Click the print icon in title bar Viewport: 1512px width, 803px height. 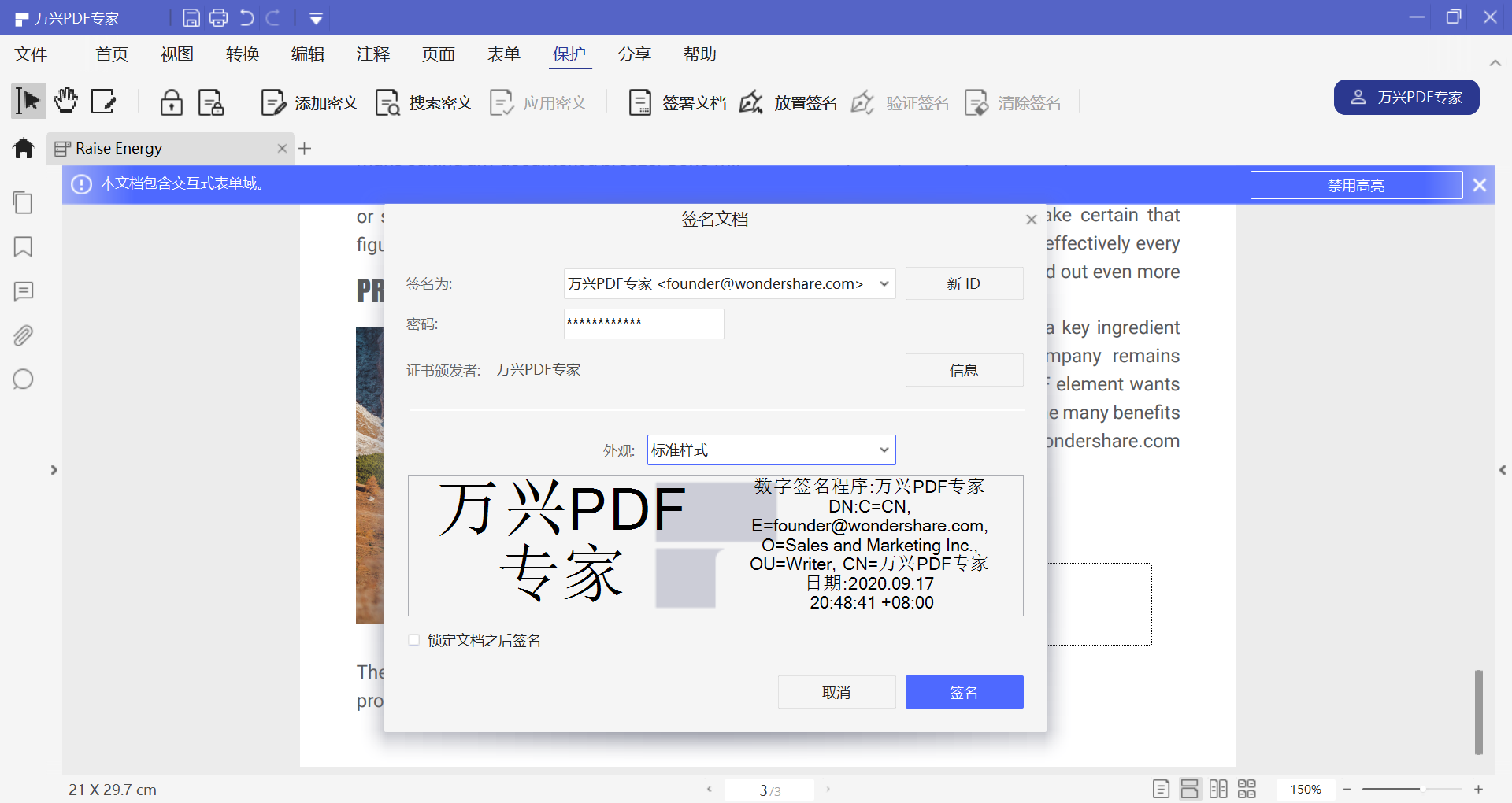click(218, 17)
